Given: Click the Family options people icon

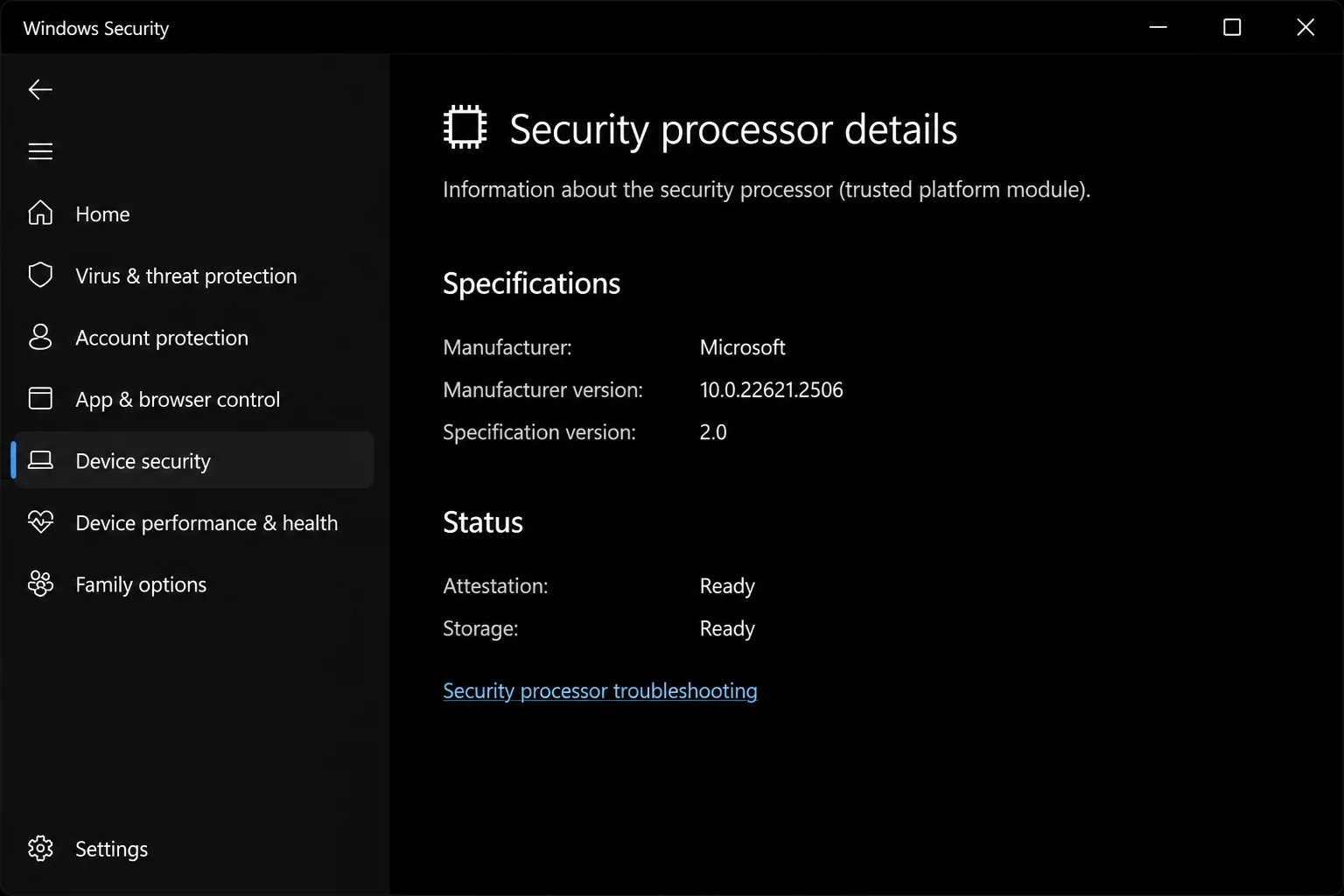Looking at the screenshot, I should click(40, 584).
